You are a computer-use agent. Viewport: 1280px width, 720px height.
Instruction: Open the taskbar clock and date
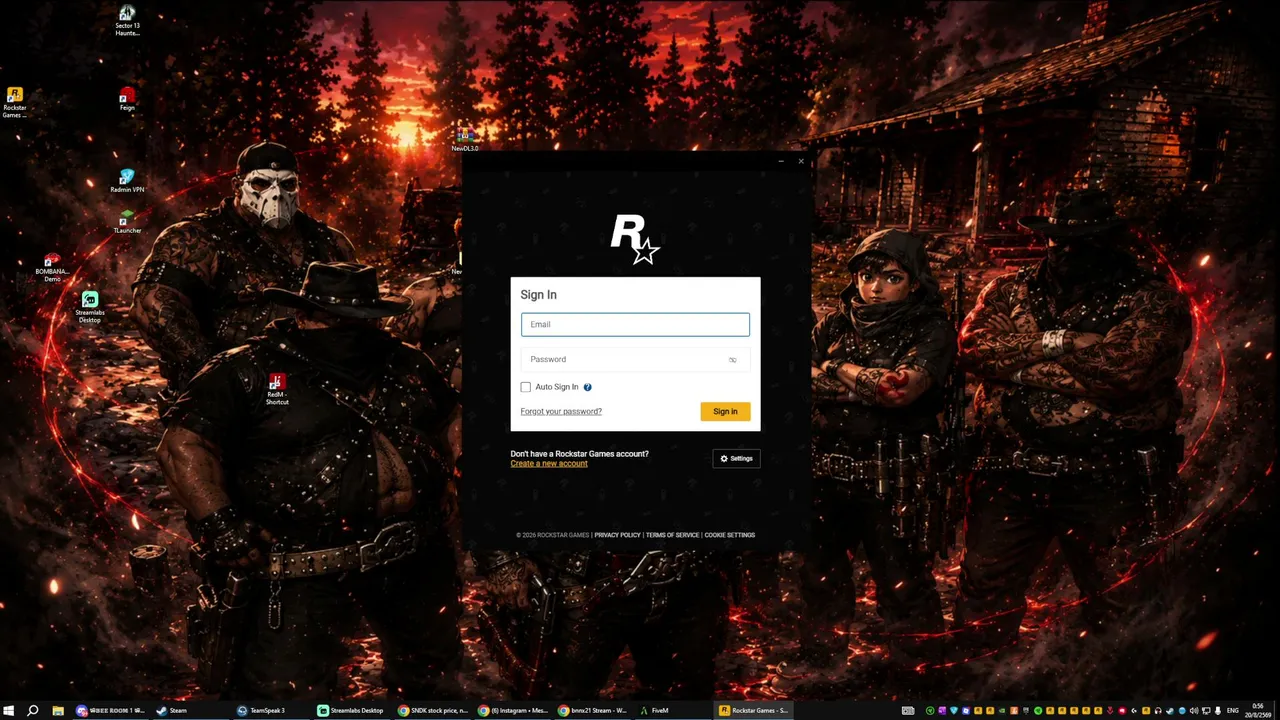click(1258, 711)
